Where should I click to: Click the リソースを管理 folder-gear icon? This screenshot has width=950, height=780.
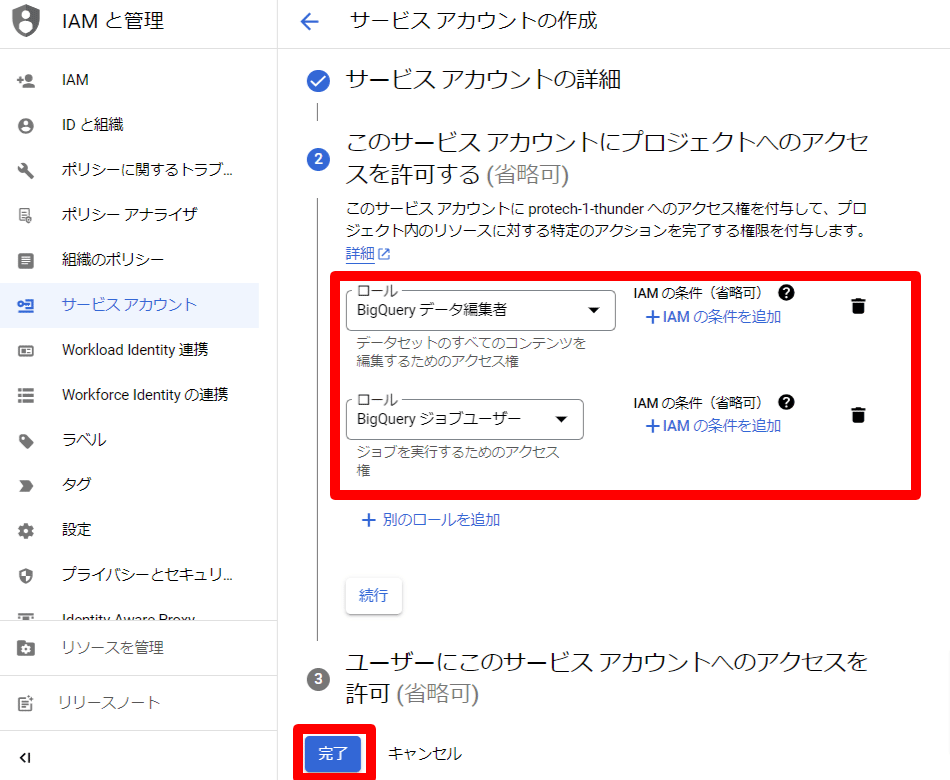pos(25,648)
